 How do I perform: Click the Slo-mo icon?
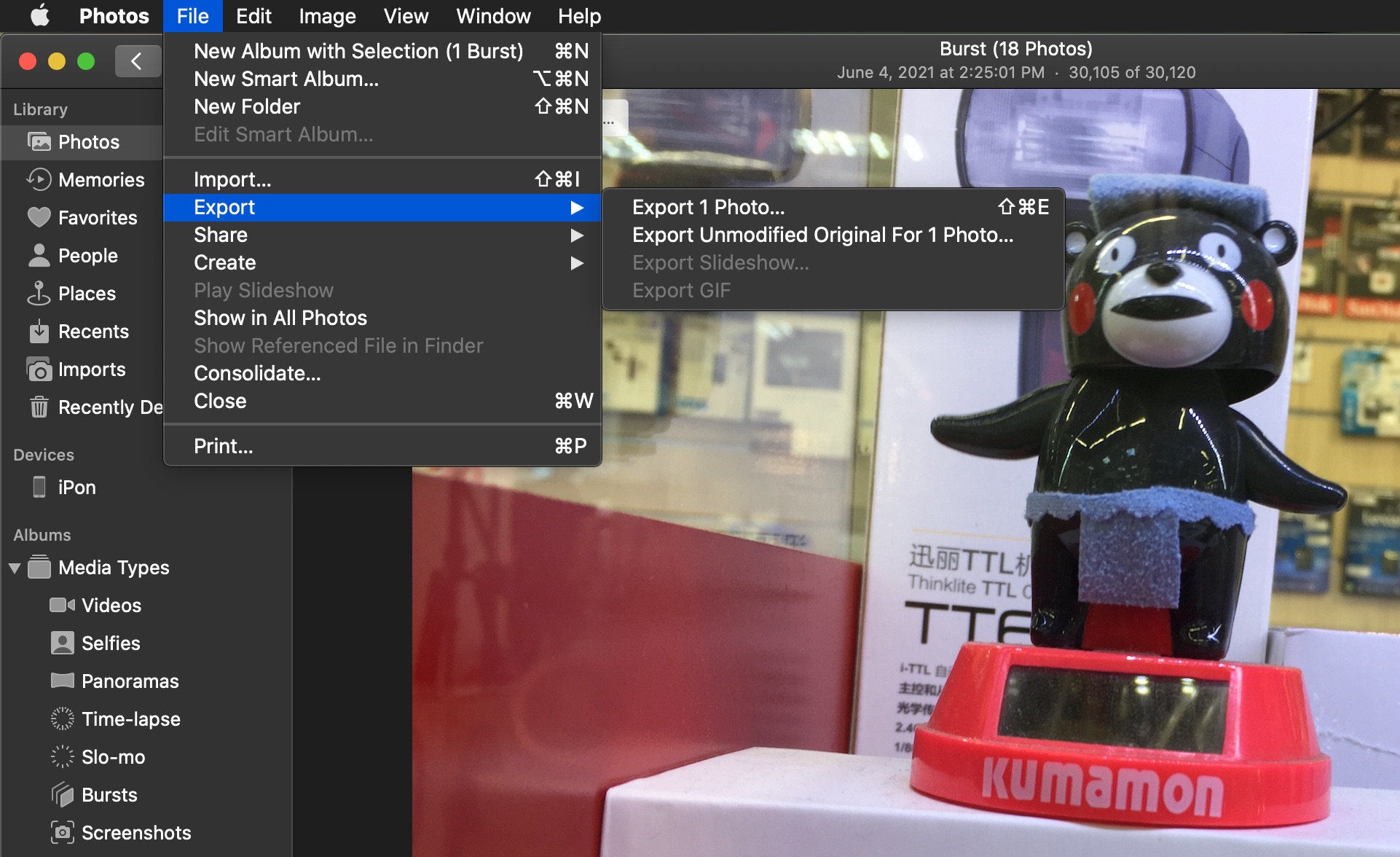pos(63,756)
